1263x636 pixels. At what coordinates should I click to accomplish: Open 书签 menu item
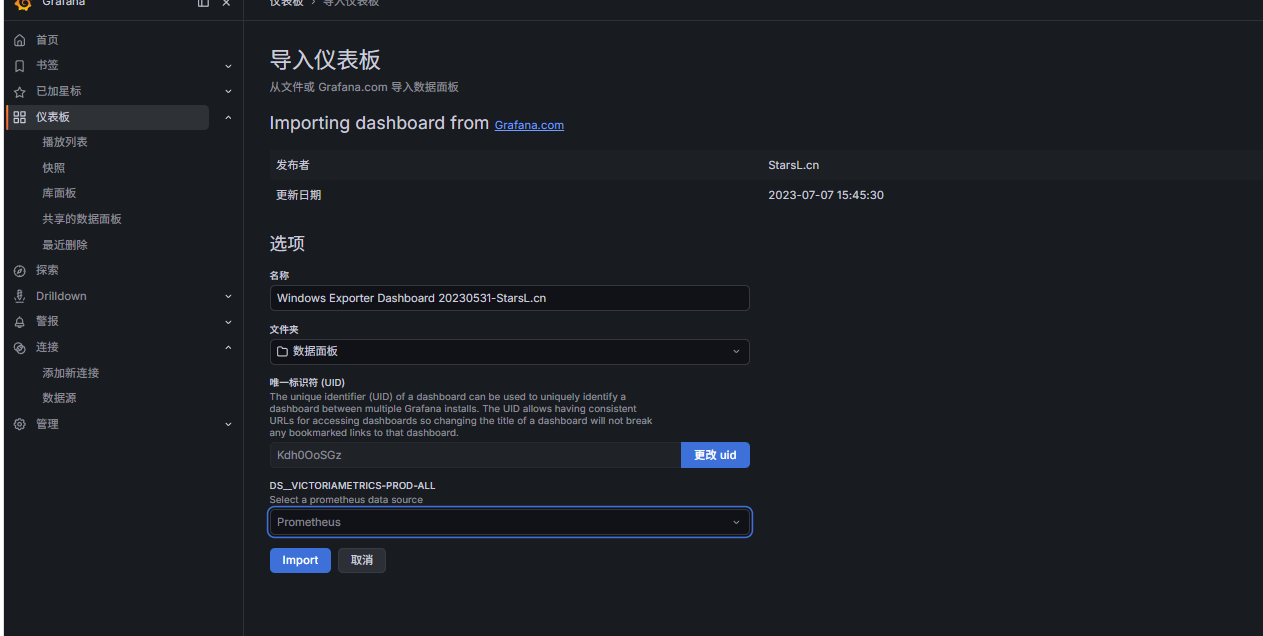[47, 65]
